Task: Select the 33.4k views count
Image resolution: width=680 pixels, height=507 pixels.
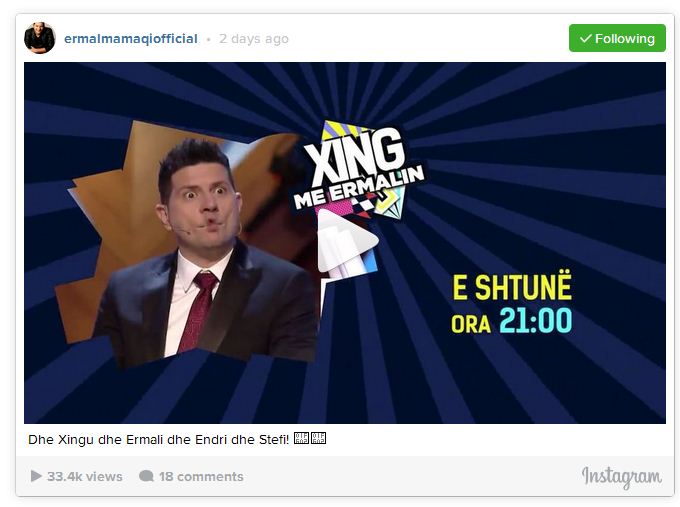Action: (85, 477)
